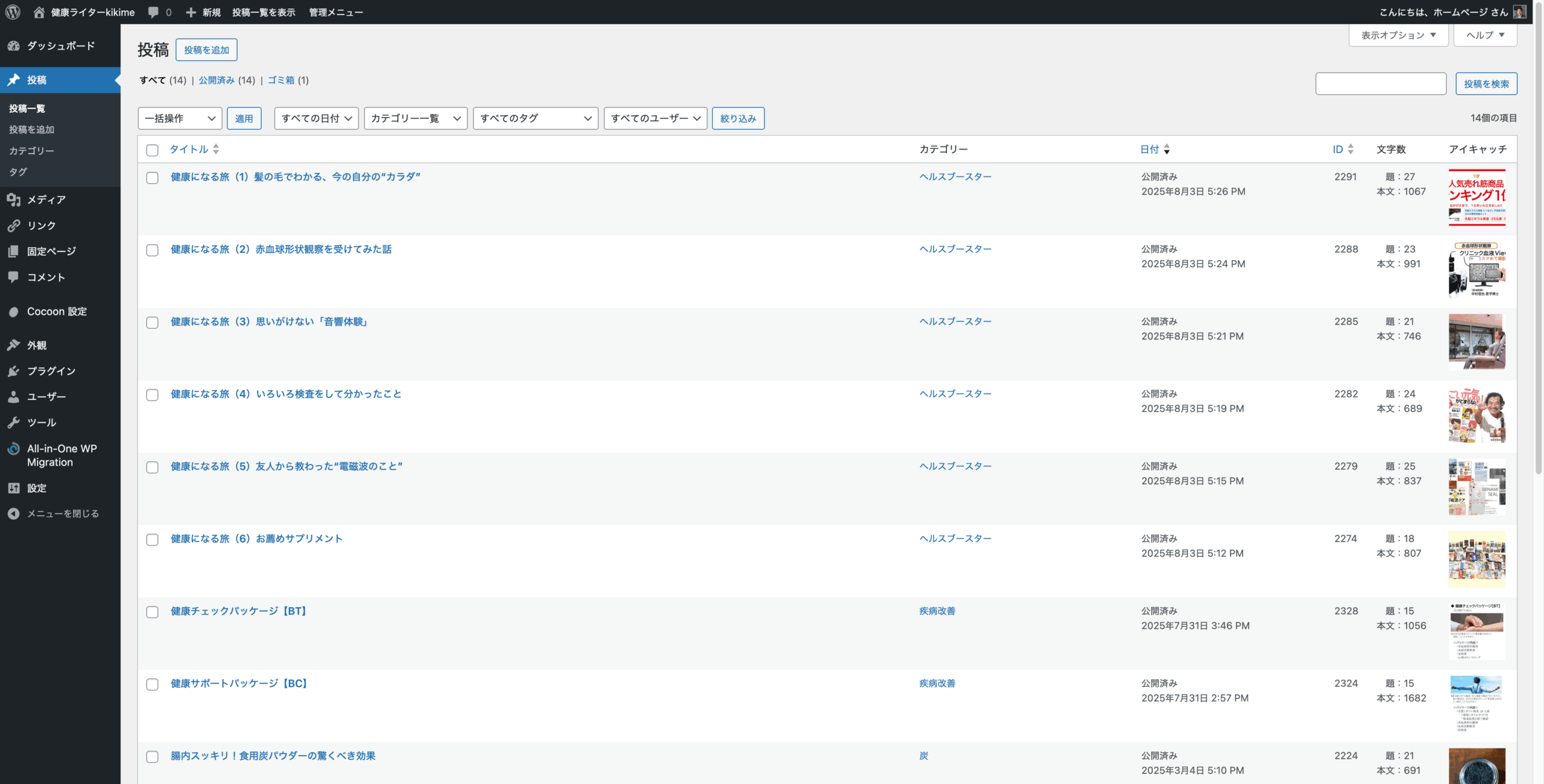Click the Dashboard gauge icon in sidebar
This screenshot has width=1544, height=784.
click(x=13, y=46)
